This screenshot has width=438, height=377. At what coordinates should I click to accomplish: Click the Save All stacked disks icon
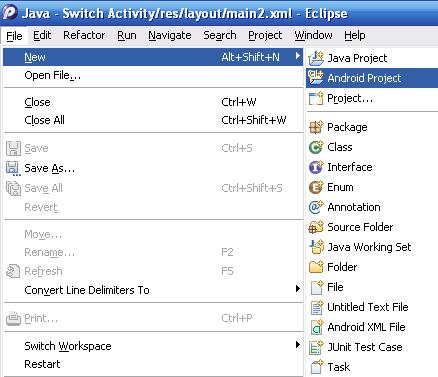tap(13, 188)
